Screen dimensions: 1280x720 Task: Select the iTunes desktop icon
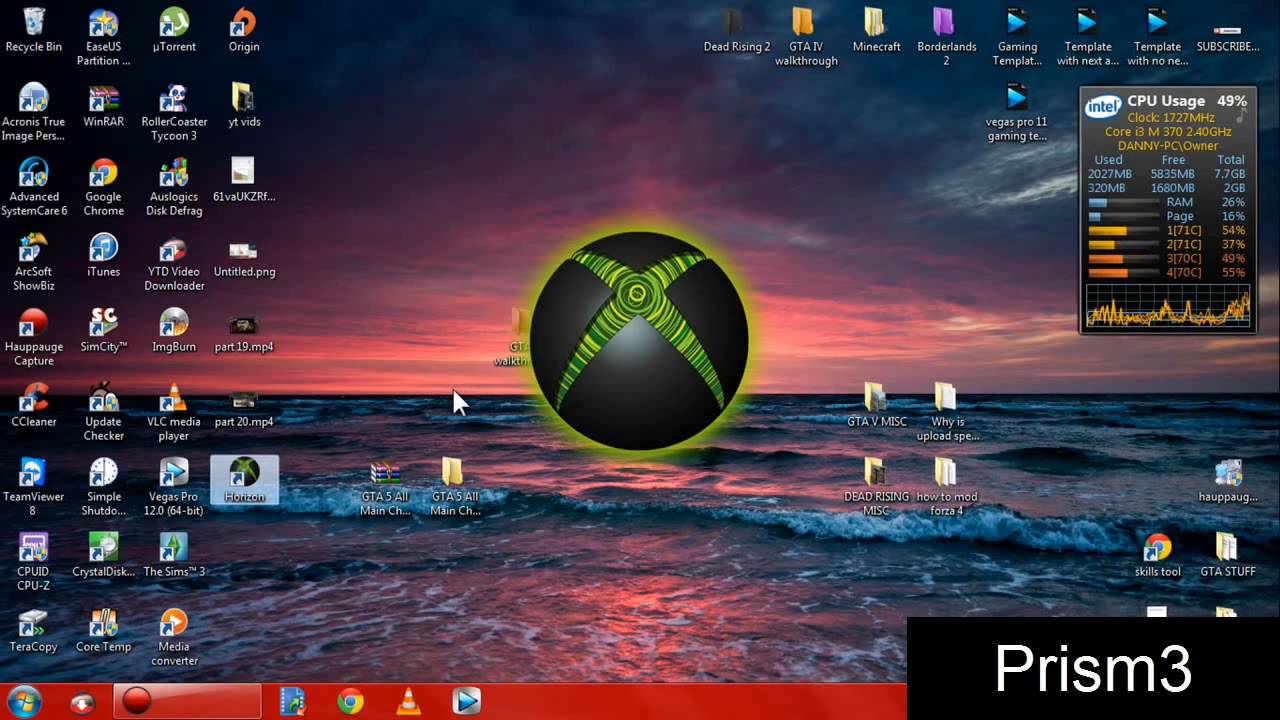click(103, 255)
